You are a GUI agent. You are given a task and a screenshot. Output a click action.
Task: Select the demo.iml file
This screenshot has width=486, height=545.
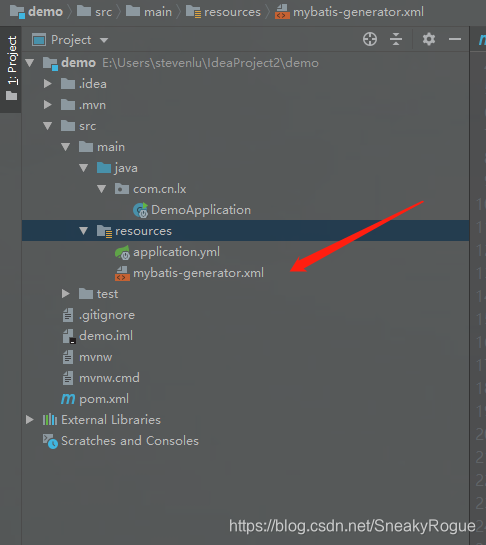pyautogui.click(x=106, y=336)
